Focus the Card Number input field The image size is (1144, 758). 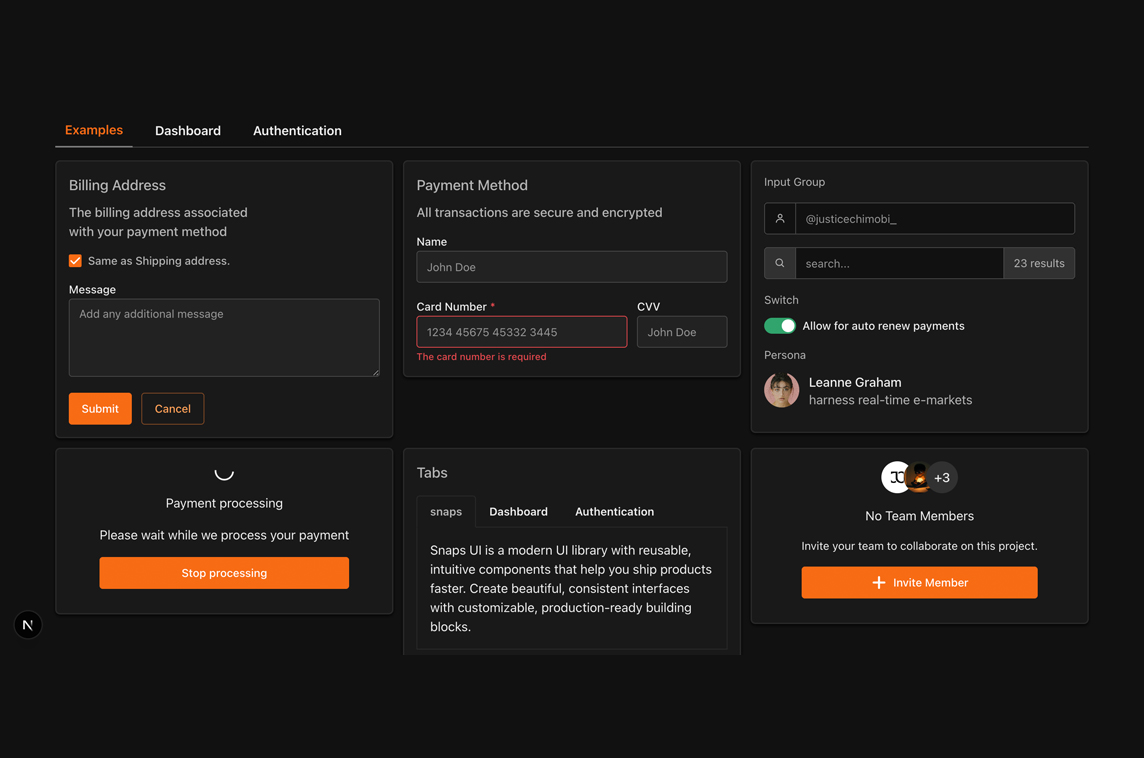click(521, 332)
